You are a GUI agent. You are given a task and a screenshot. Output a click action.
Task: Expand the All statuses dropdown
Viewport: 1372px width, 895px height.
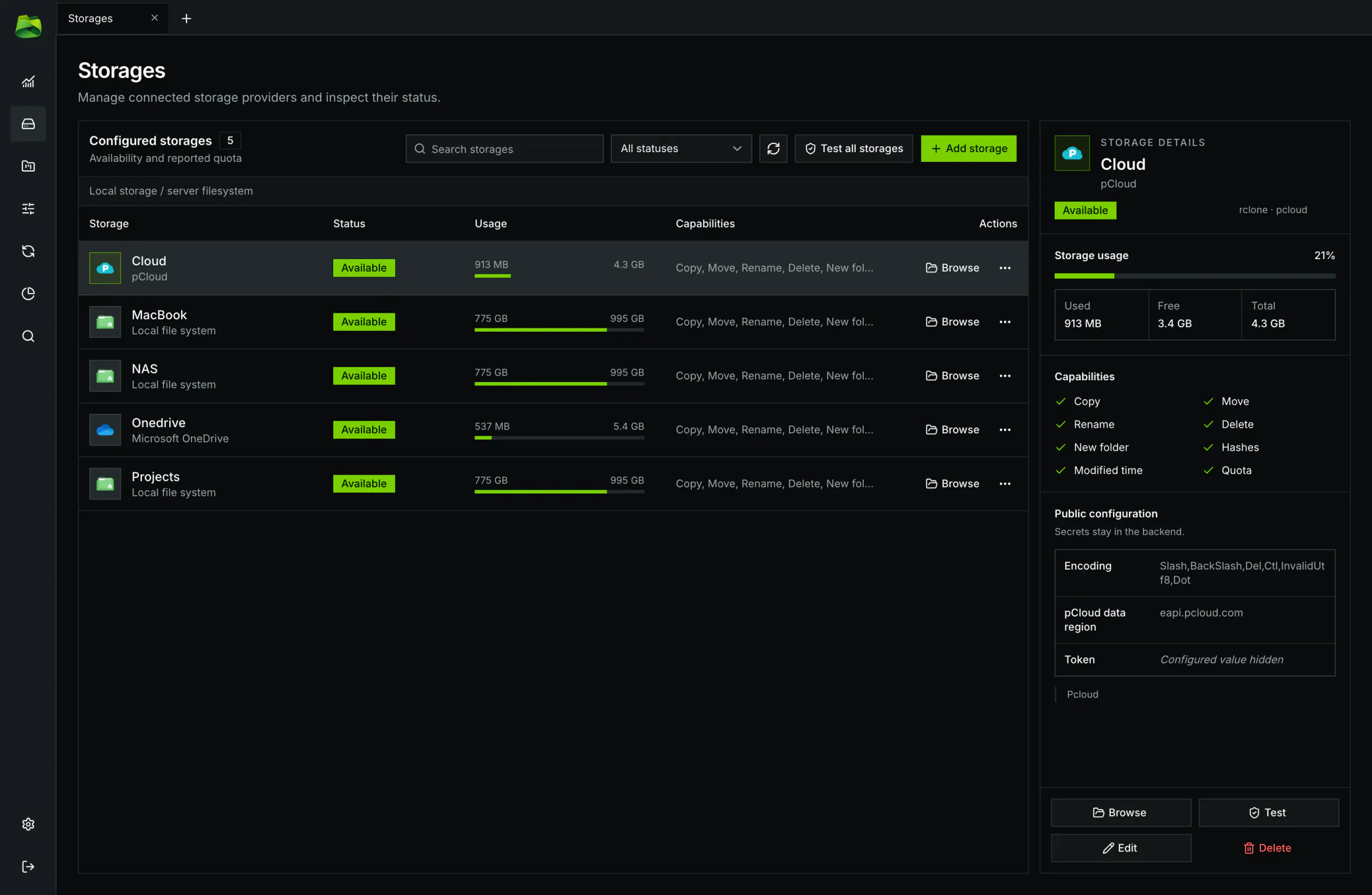pyautogui.click(x=681, y=148)
